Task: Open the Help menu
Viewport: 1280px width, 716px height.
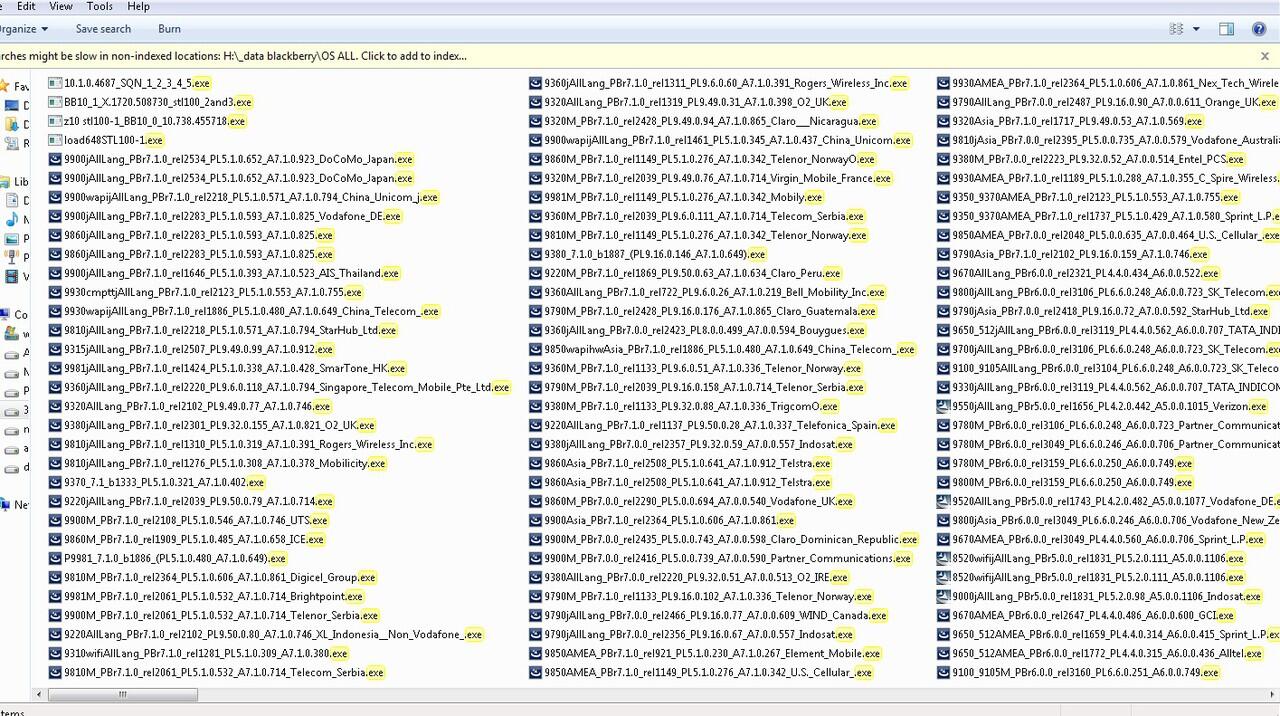Action: [x=138, y=6]
